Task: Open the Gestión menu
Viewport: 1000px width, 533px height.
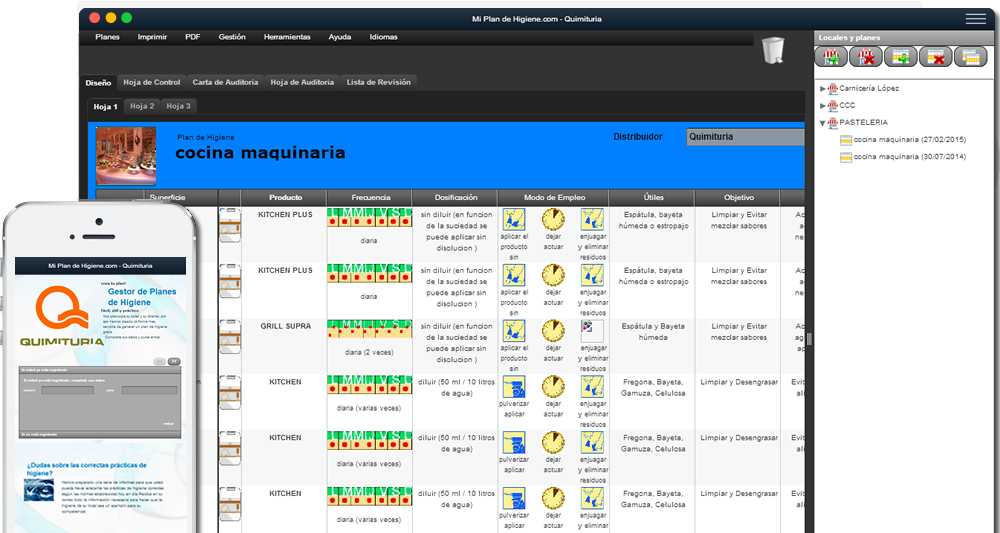Action: [232, 37]
